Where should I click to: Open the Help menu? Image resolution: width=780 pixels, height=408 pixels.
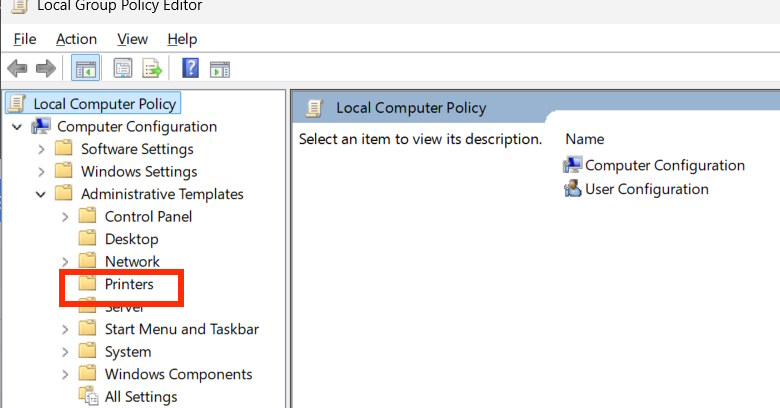182,39
